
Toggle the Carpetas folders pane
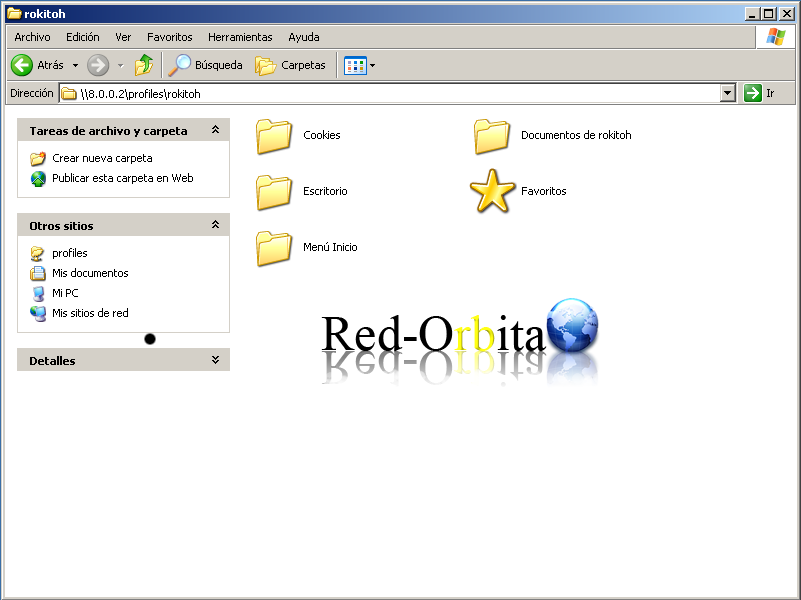click(x=290, y=65)
